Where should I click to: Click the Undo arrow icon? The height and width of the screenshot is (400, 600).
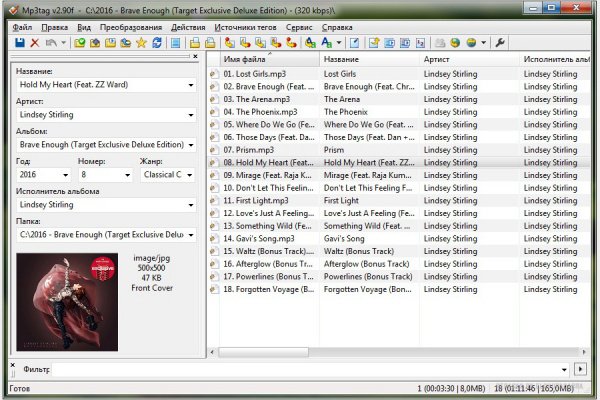[x=51, y=42]
